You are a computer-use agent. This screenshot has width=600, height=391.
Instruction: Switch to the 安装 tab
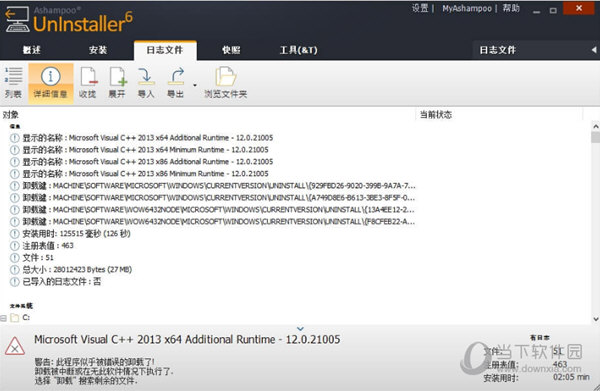(x=98, y=50)
